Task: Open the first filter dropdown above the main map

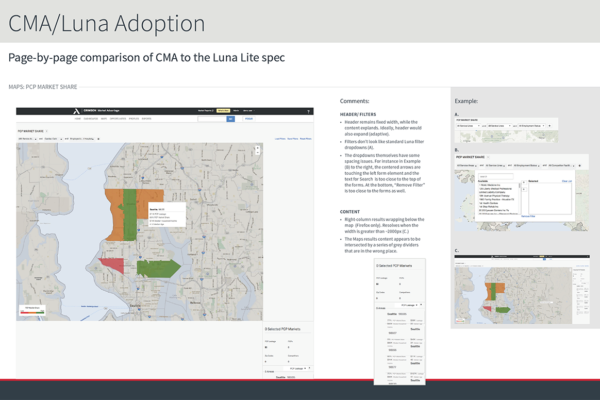Action: 27,139
